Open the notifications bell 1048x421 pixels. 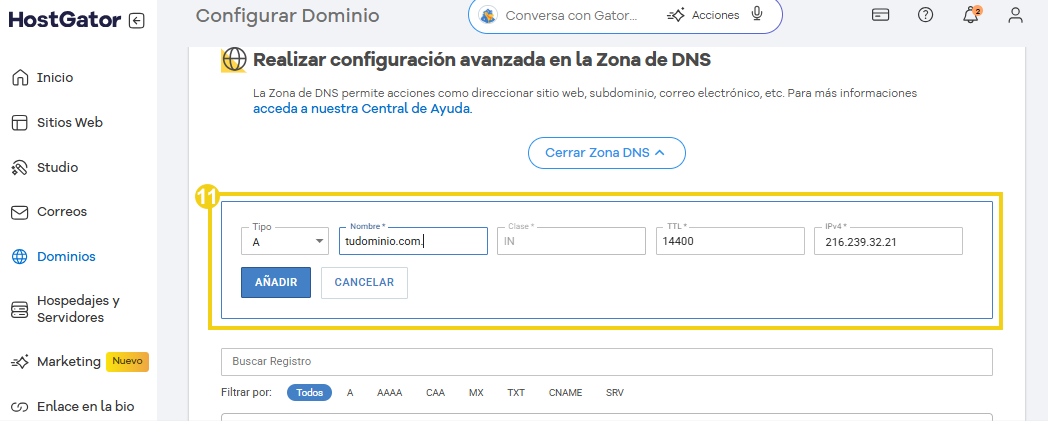point(970,15)
